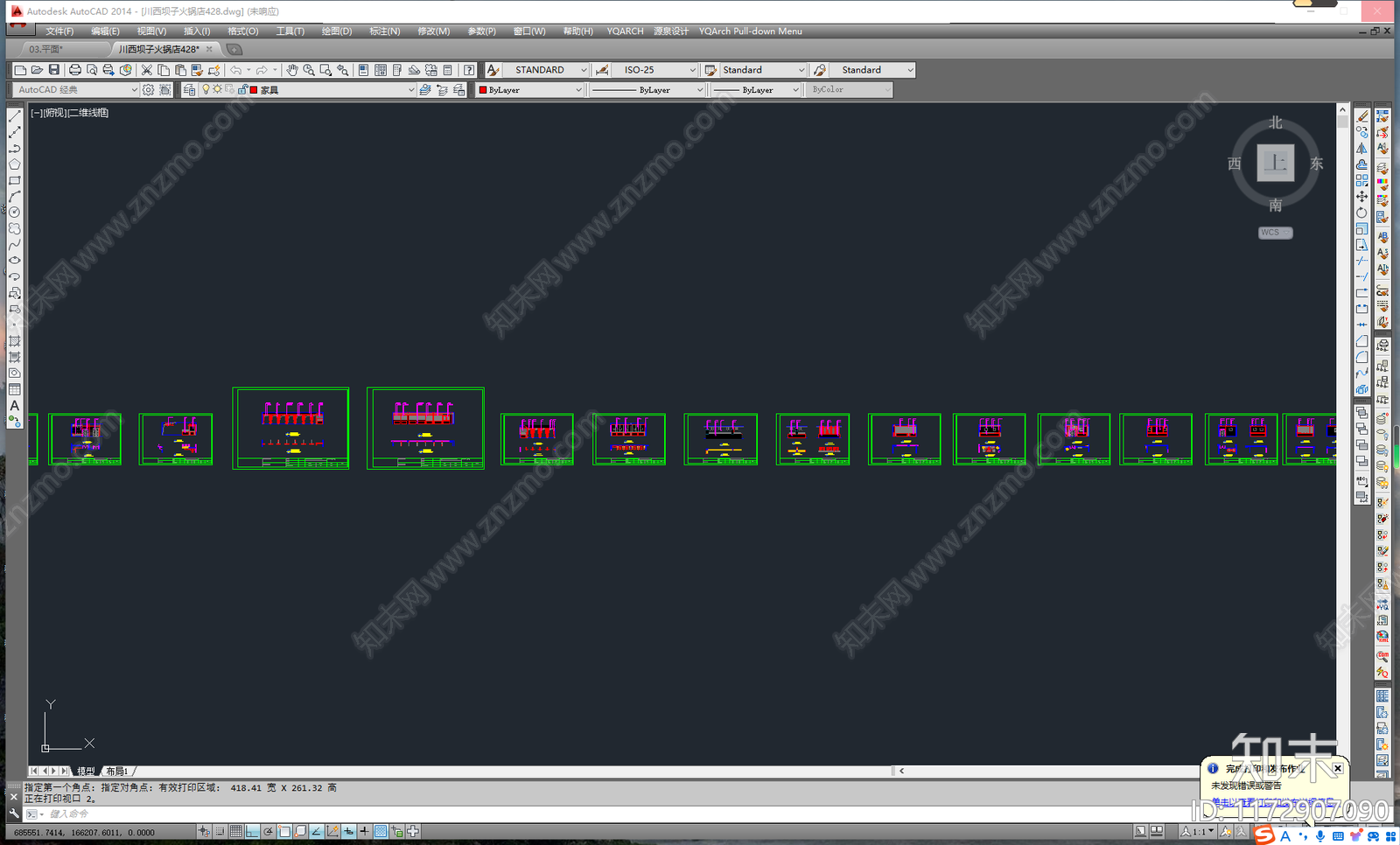
Task: Open a file with the Open icon
Action: [x=37, y=70]
